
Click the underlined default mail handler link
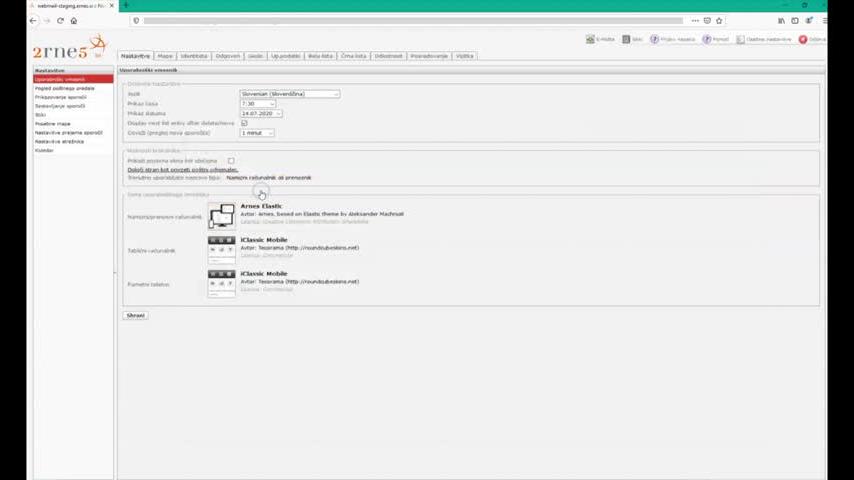182,169
